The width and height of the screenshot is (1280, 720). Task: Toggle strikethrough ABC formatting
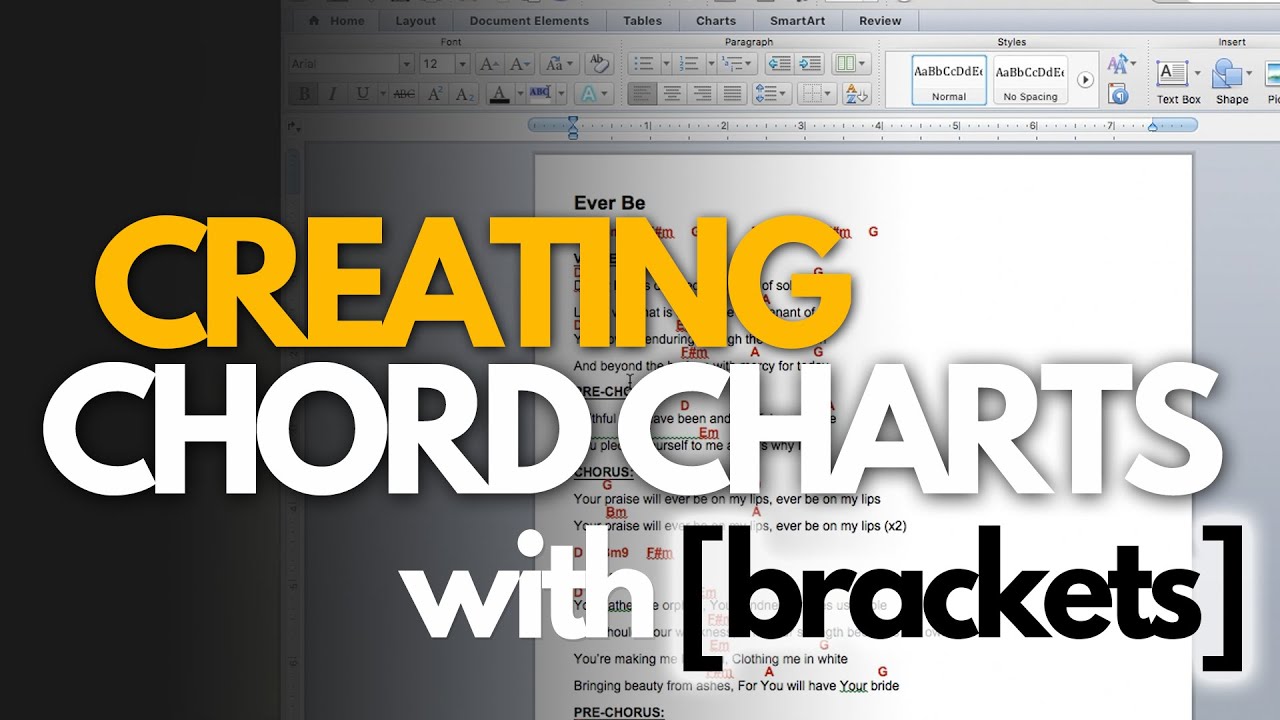404,94
